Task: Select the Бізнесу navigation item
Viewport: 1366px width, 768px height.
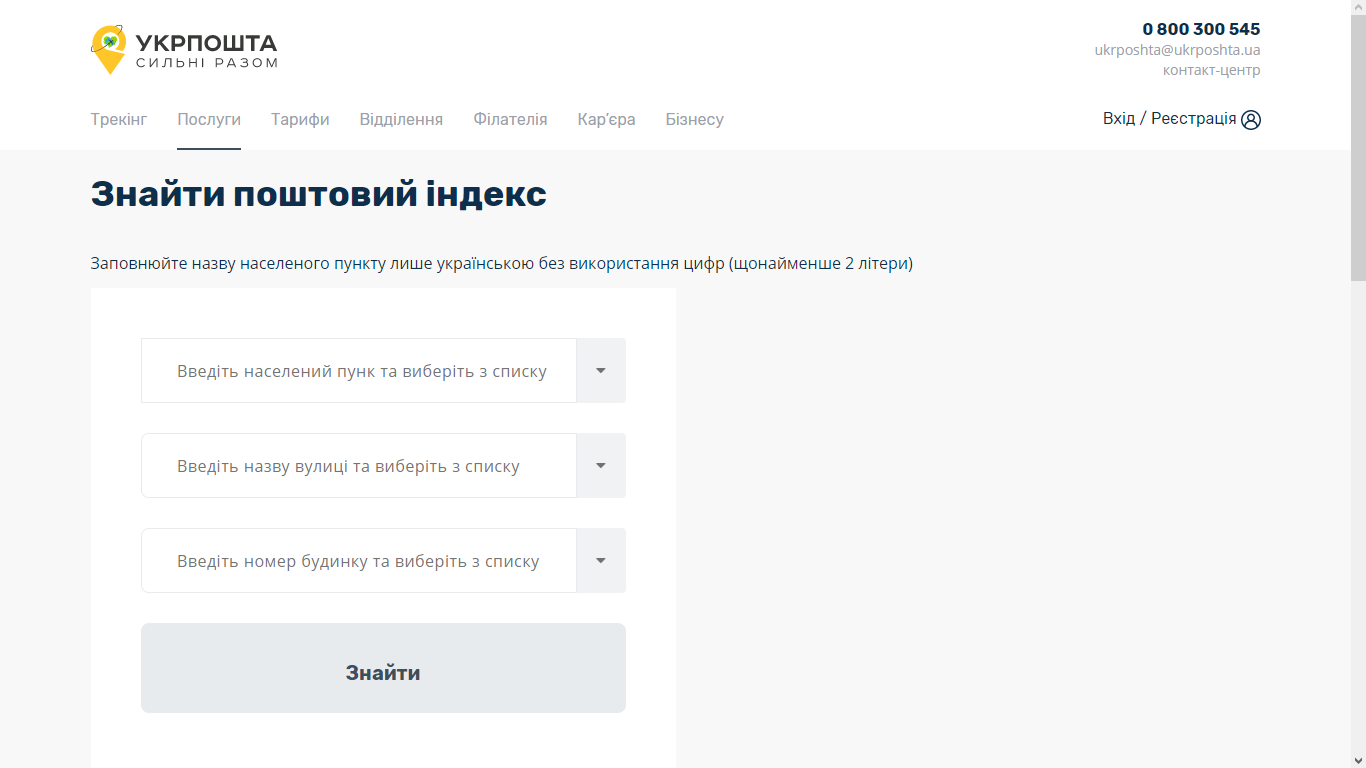Action: tap(694, 119)
